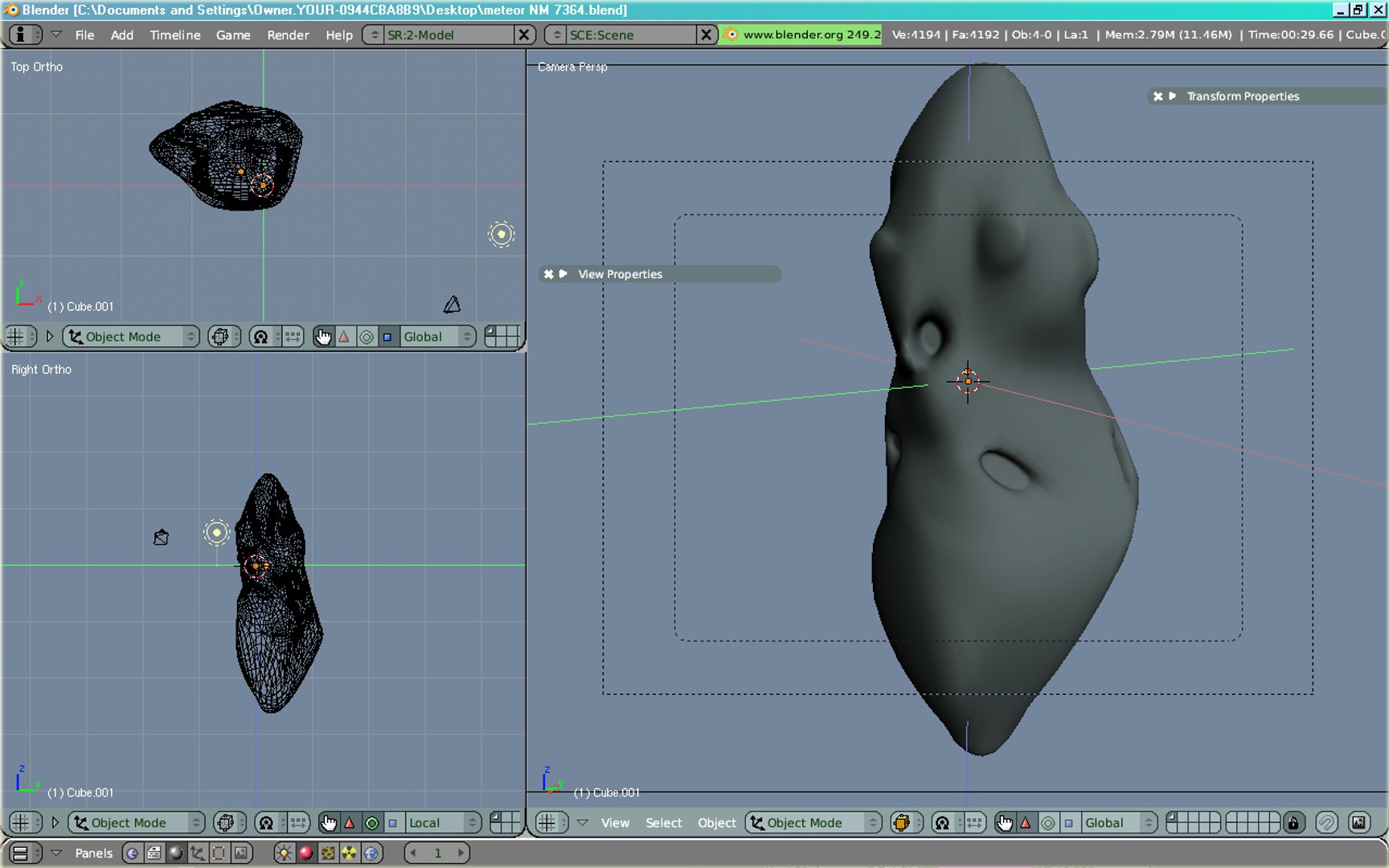Open the Timeline menu
The width and height of the screenshot is (1389, 868).
pyautogui.click(x=175, y=35)
